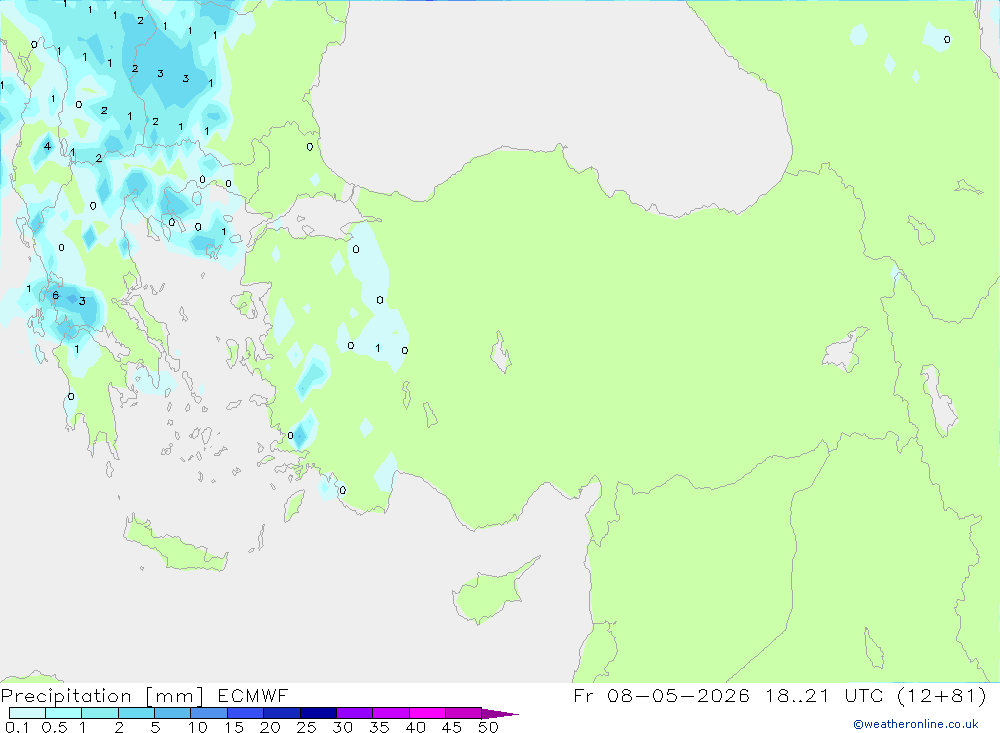
Task: Click the 0.1–0.5 mm palest legend swatch
Action: pos(27,713)
